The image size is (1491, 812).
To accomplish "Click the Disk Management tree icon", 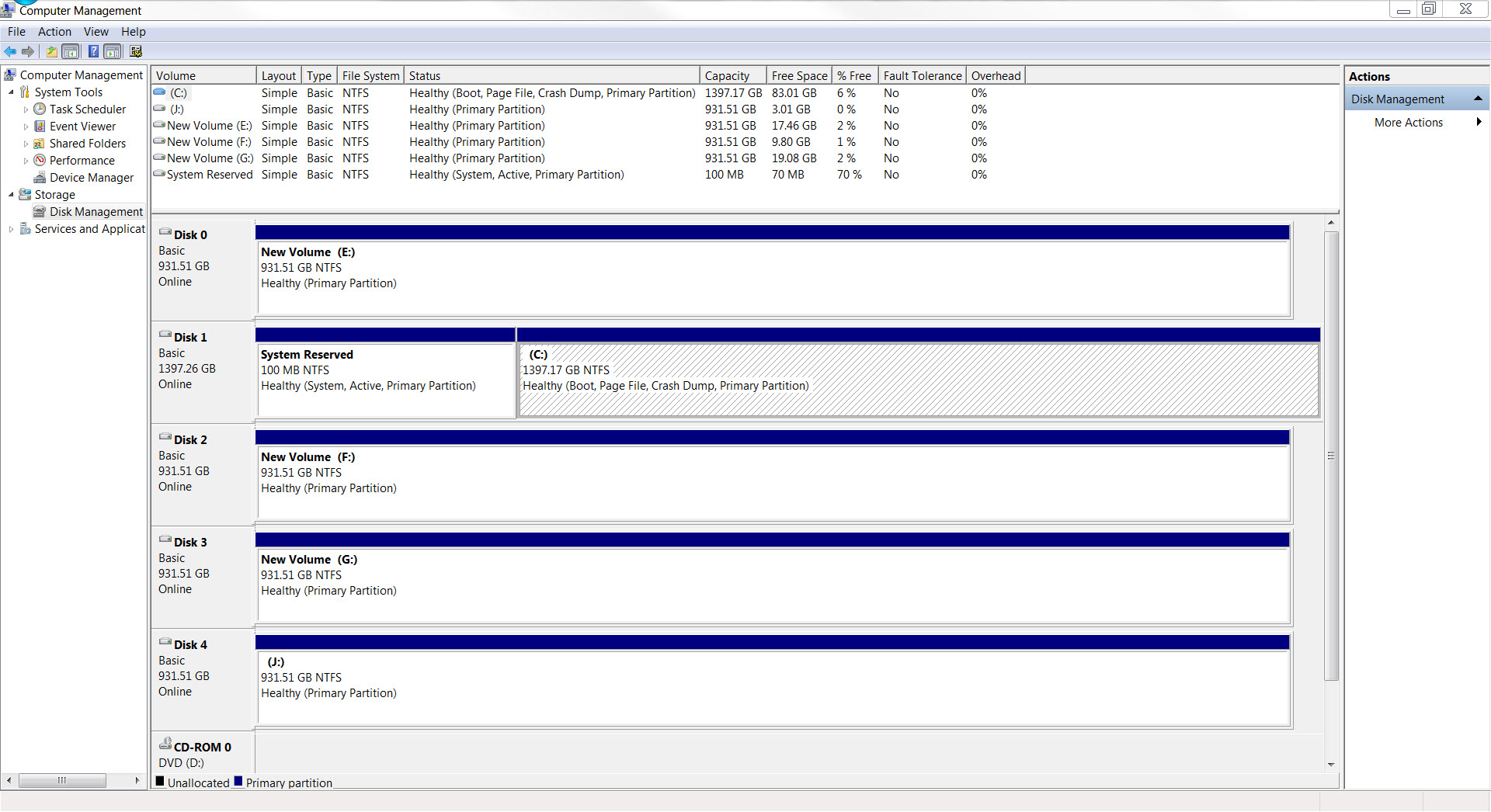I will [x=40, y=212].
